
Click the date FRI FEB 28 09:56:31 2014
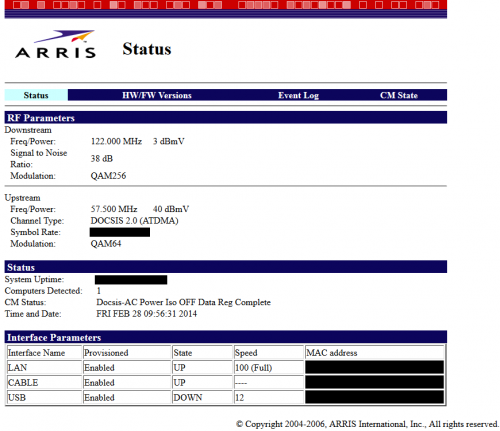click(147, 314)
